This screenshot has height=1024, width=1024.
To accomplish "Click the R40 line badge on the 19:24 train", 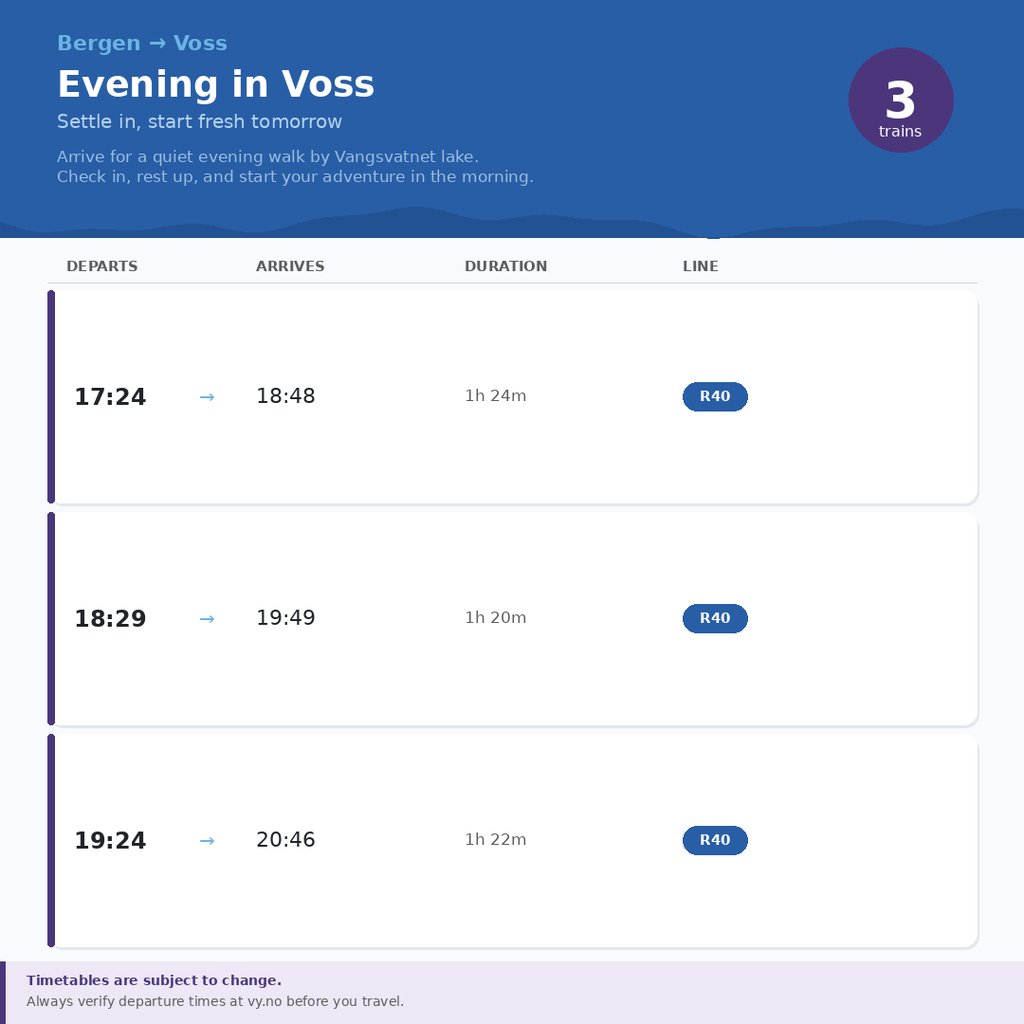I will coord(714,840).
